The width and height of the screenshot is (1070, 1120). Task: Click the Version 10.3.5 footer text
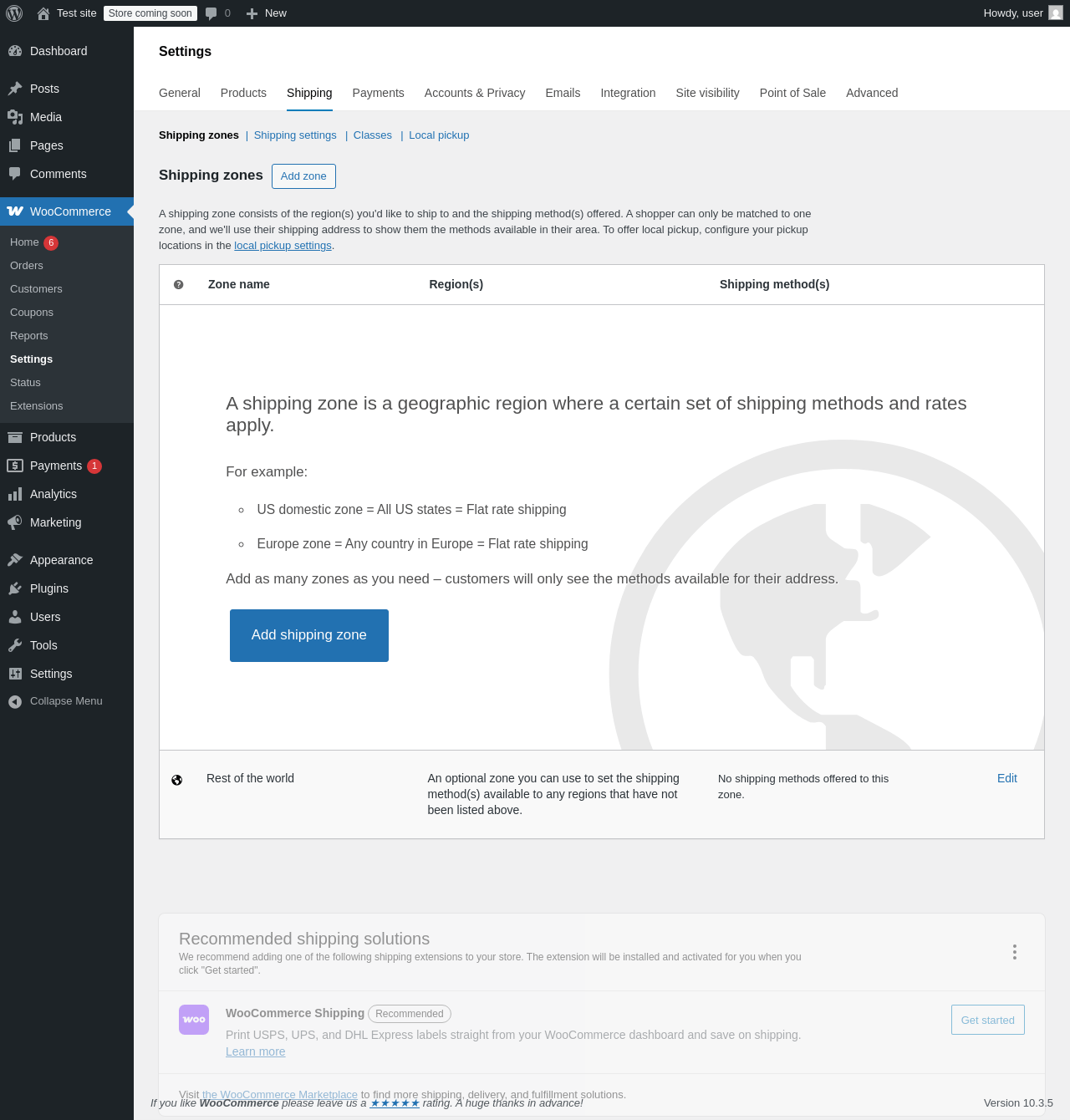pos(1018,1103)
